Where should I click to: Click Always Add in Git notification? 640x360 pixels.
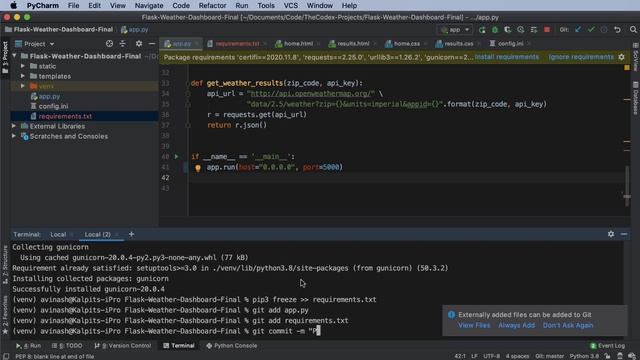(516, 325)
